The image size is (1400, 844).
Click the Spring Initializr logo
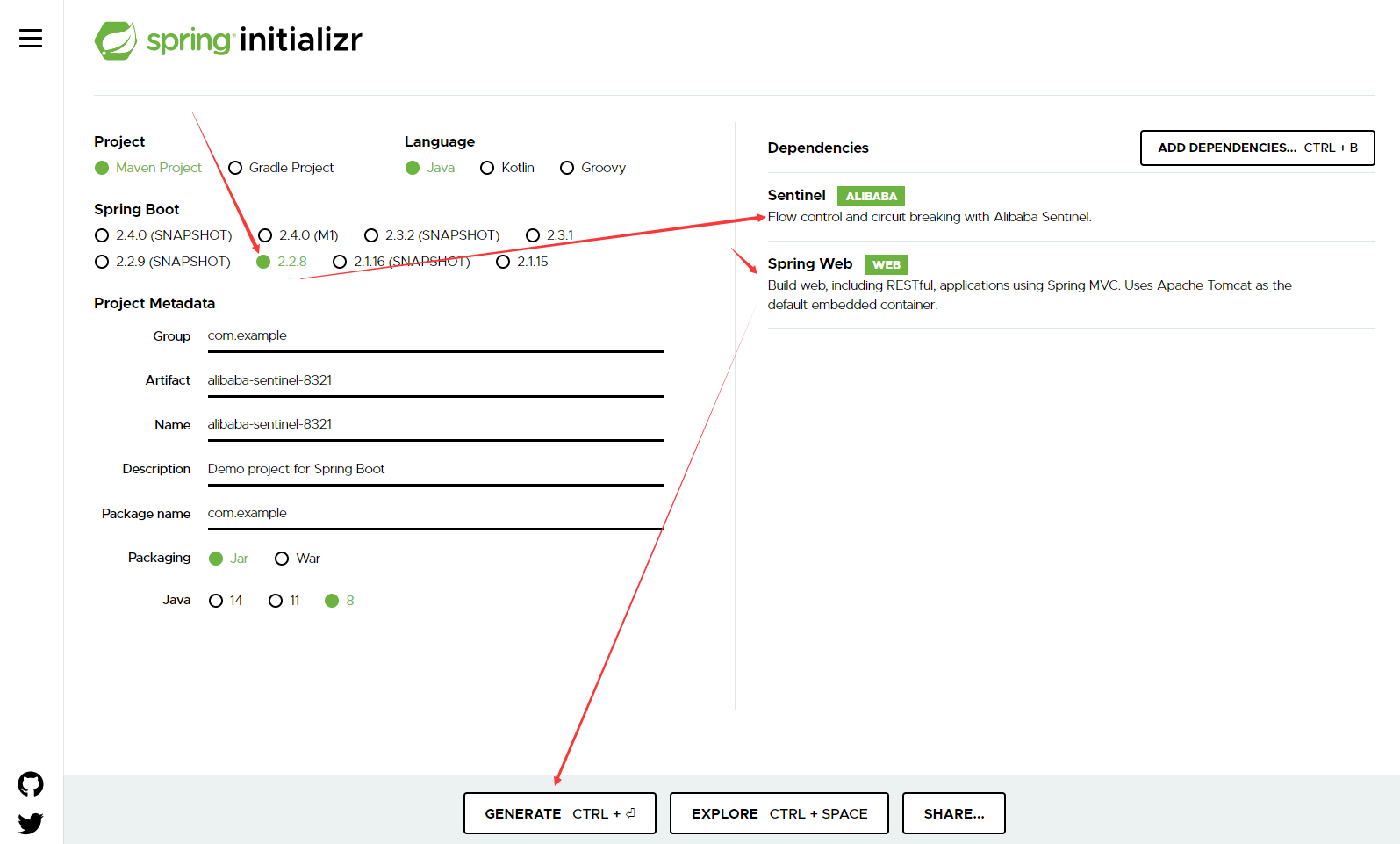pyautogui.click(x=228, y=40)
